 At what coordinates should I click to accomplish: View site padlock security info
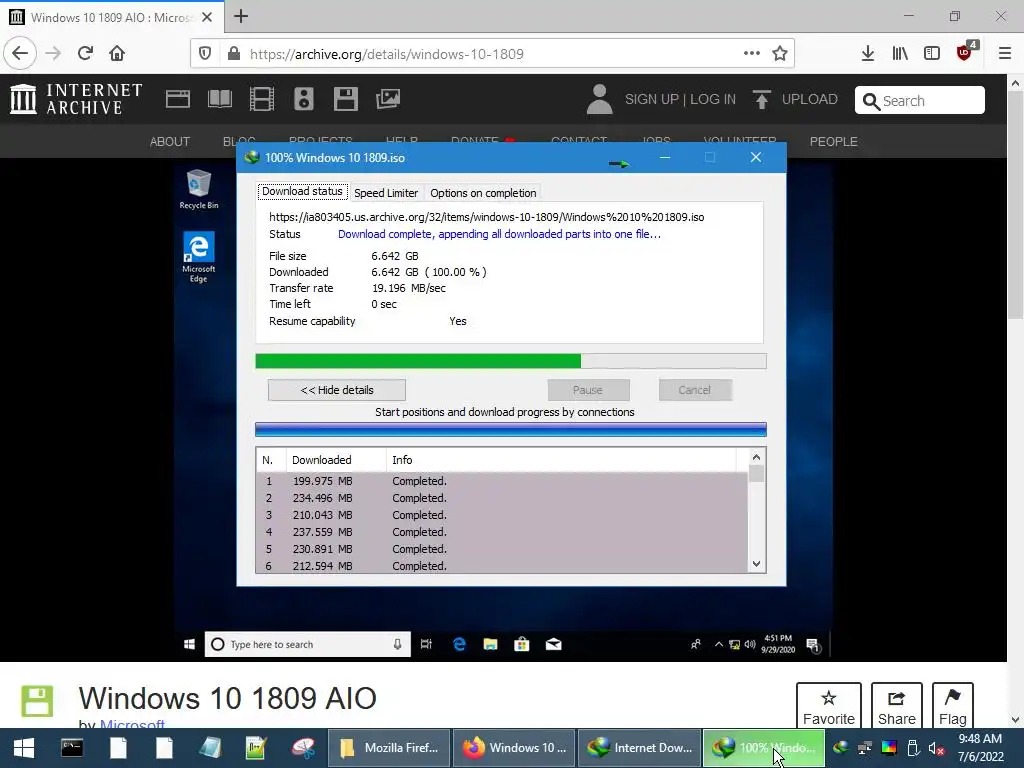[234, 54]
